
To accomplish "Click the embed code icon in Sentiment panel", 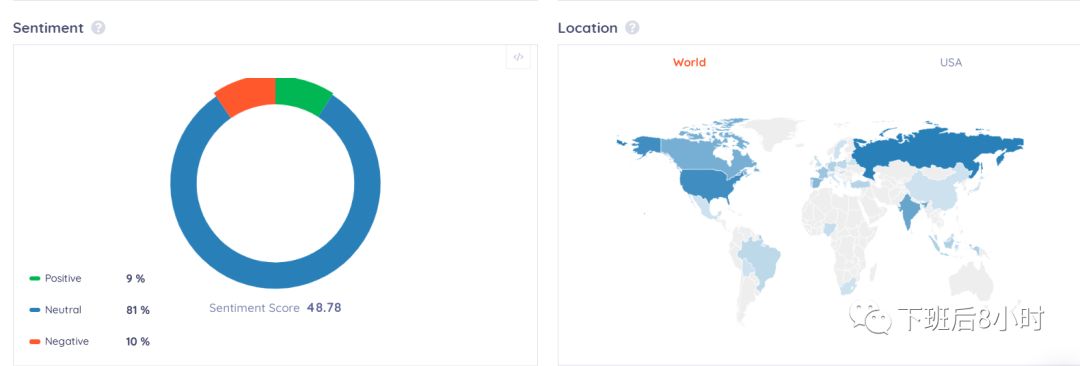I will pos(518,57).
